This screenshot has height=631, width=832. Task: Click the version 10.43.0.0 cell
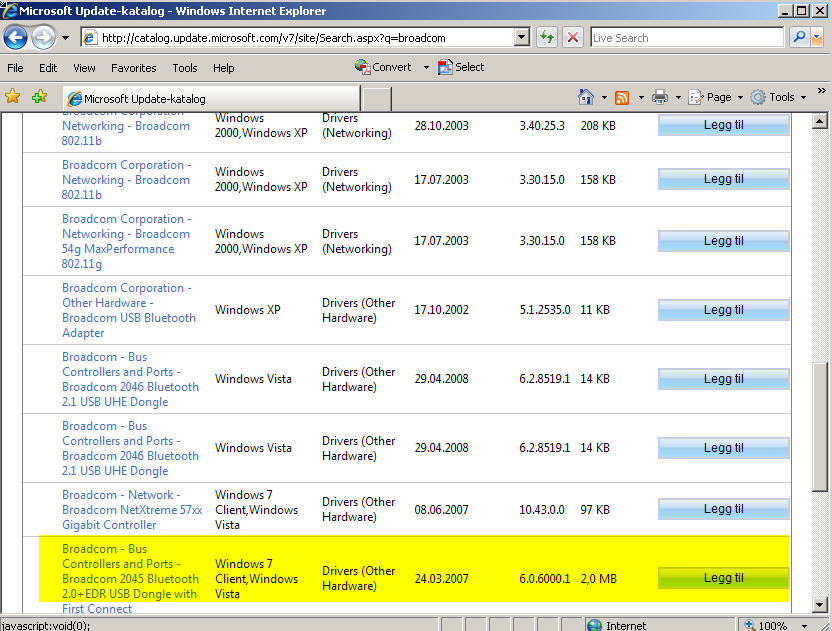click(x=542, y=510)
